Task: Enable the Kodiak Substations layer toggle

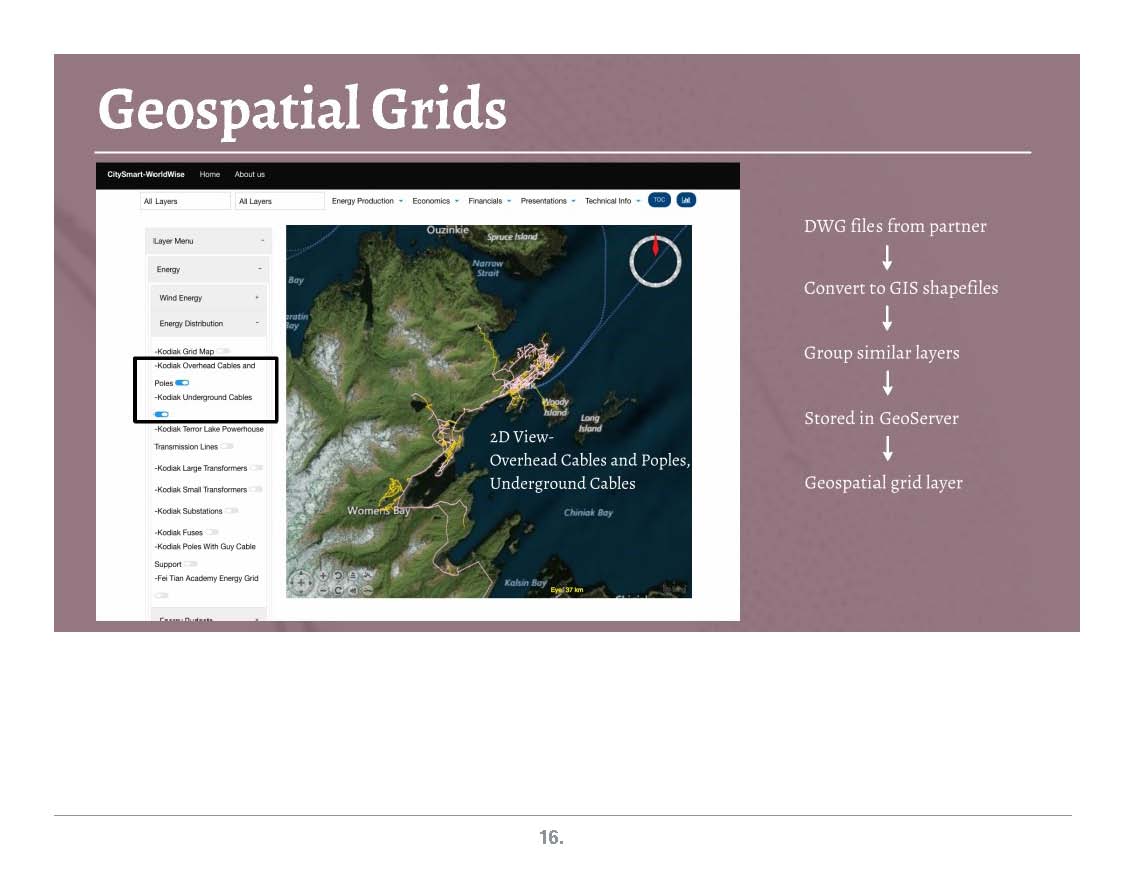Action: 232,511
